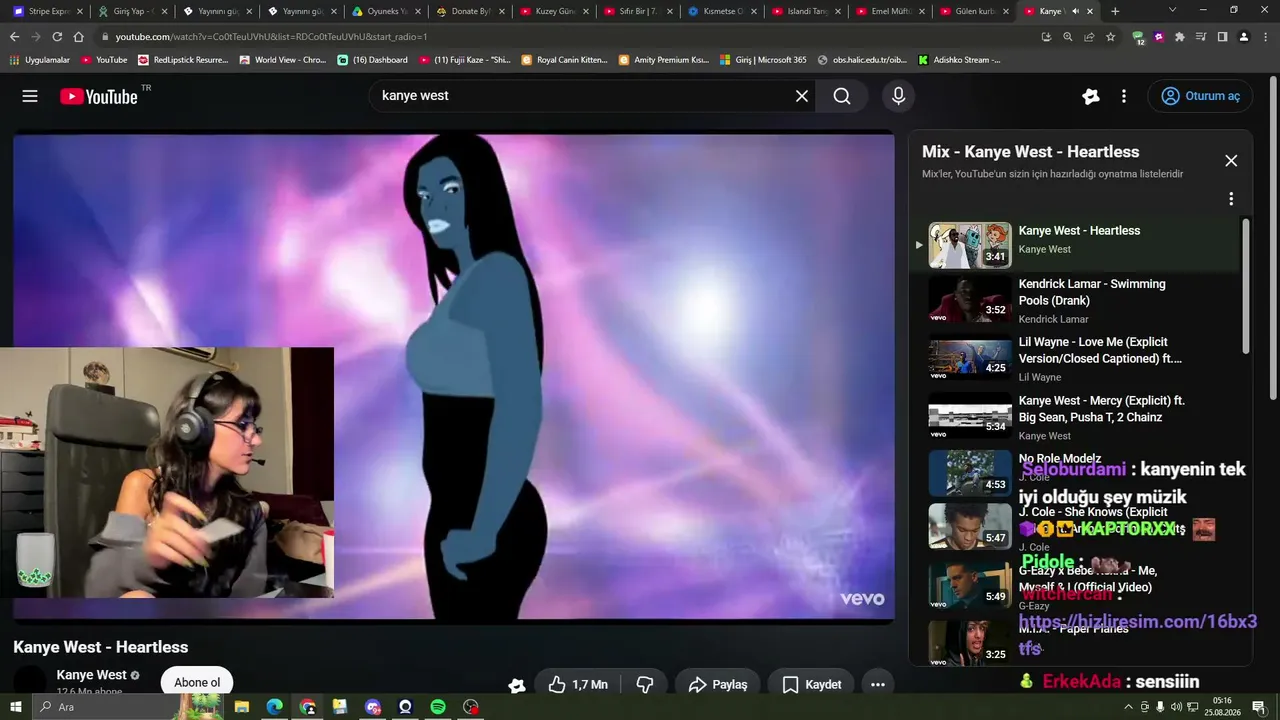Screen dimensions: 1280x720
Task: Sign in with Oturum aç
Action: tap(1200, 96)
